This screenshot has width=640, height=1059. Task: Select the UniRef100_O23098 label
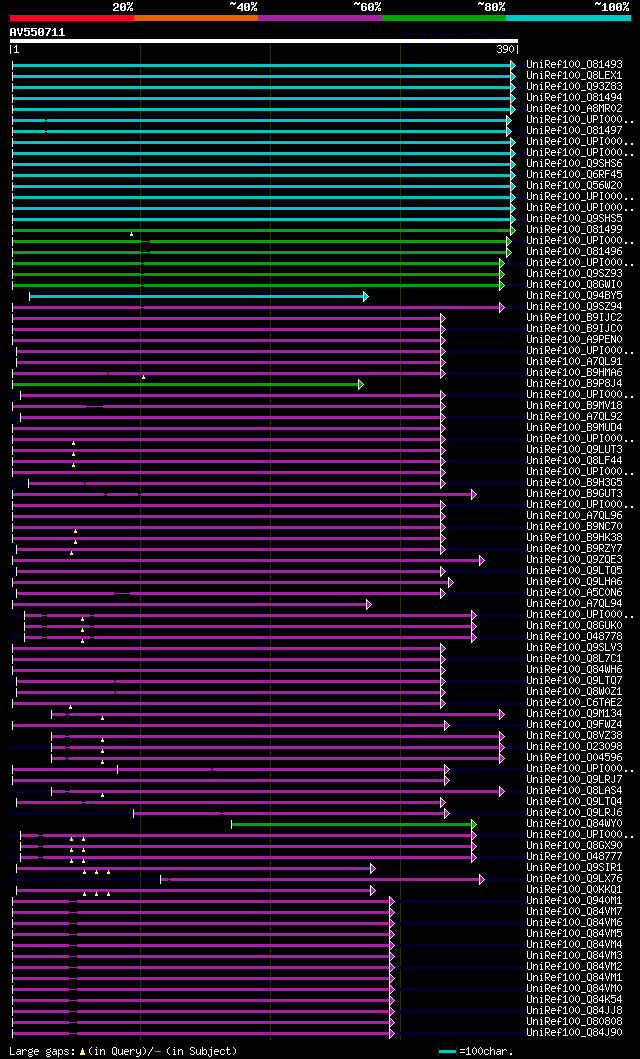tap(575, 747)
